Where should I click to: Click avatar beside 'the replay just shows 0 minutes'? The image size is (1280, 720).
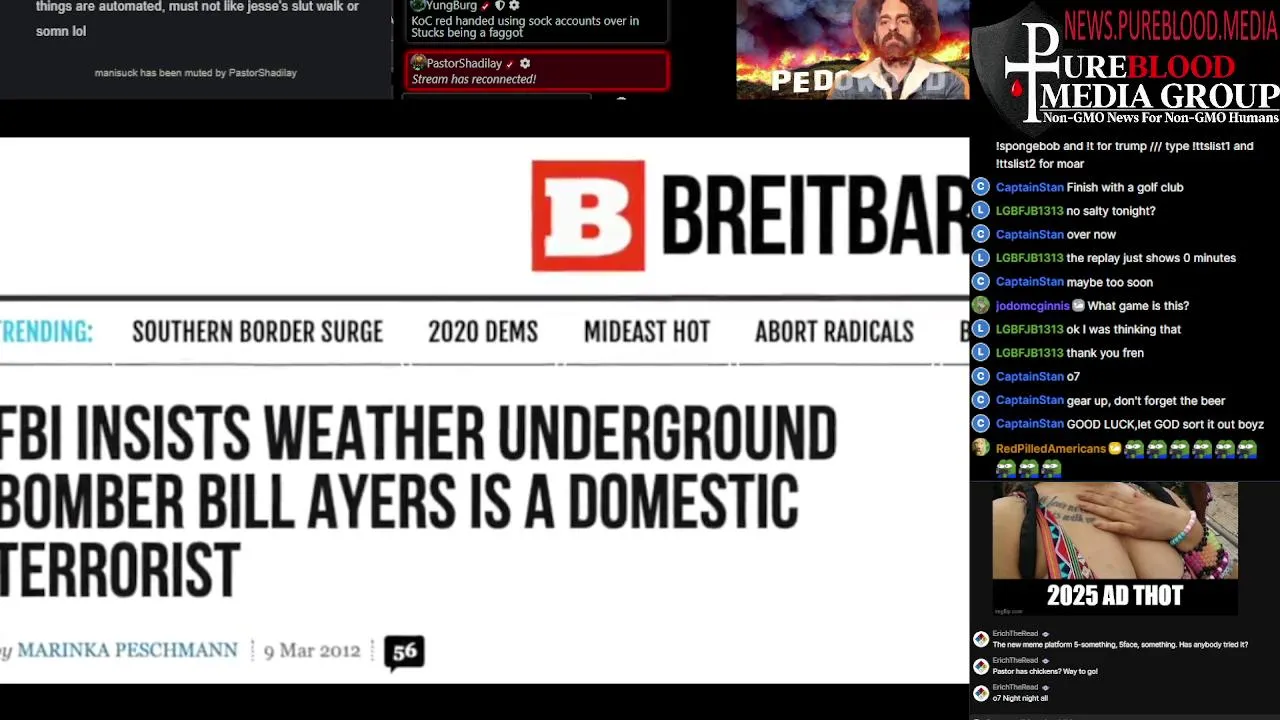pyautogui.click(x=980, y=258)
